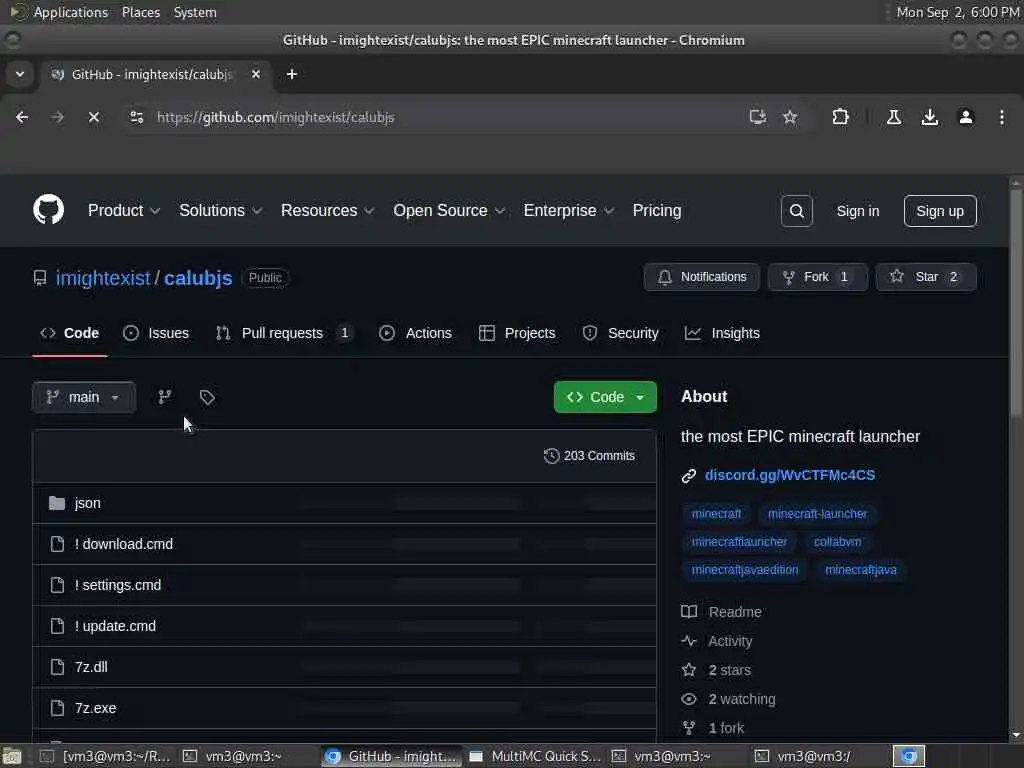Open site information icon in address bar
This screenshot has height=768, width=1024.
[x=136, y=117]
